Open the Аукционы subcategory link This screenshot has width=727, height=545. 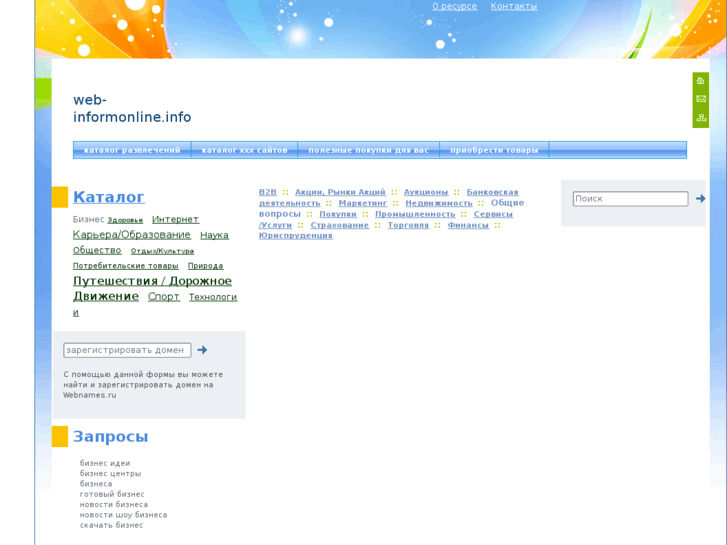click(426, 192)
